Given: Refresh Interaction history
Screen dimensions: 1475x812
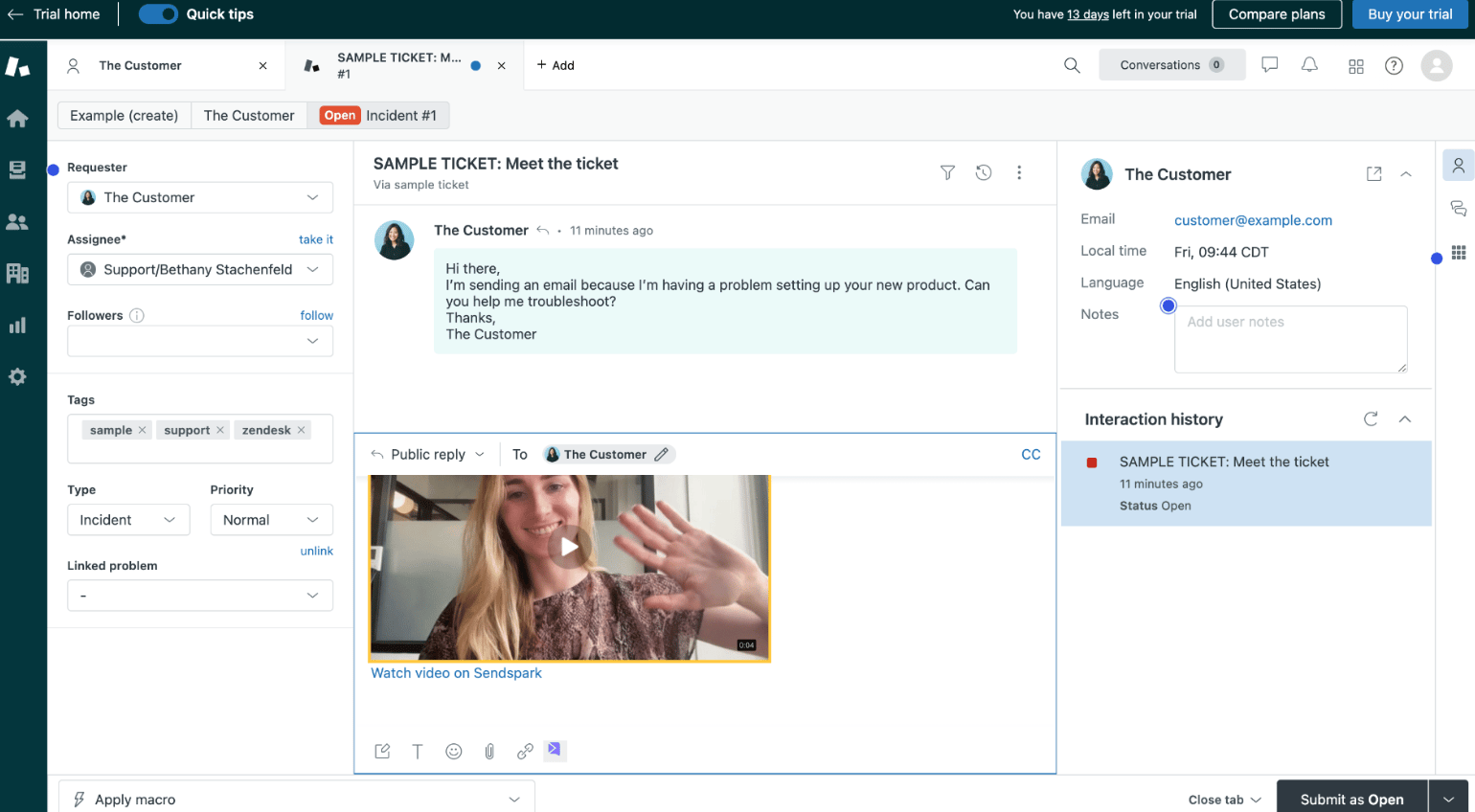Looking at the screenshot, I should 1371,419.
